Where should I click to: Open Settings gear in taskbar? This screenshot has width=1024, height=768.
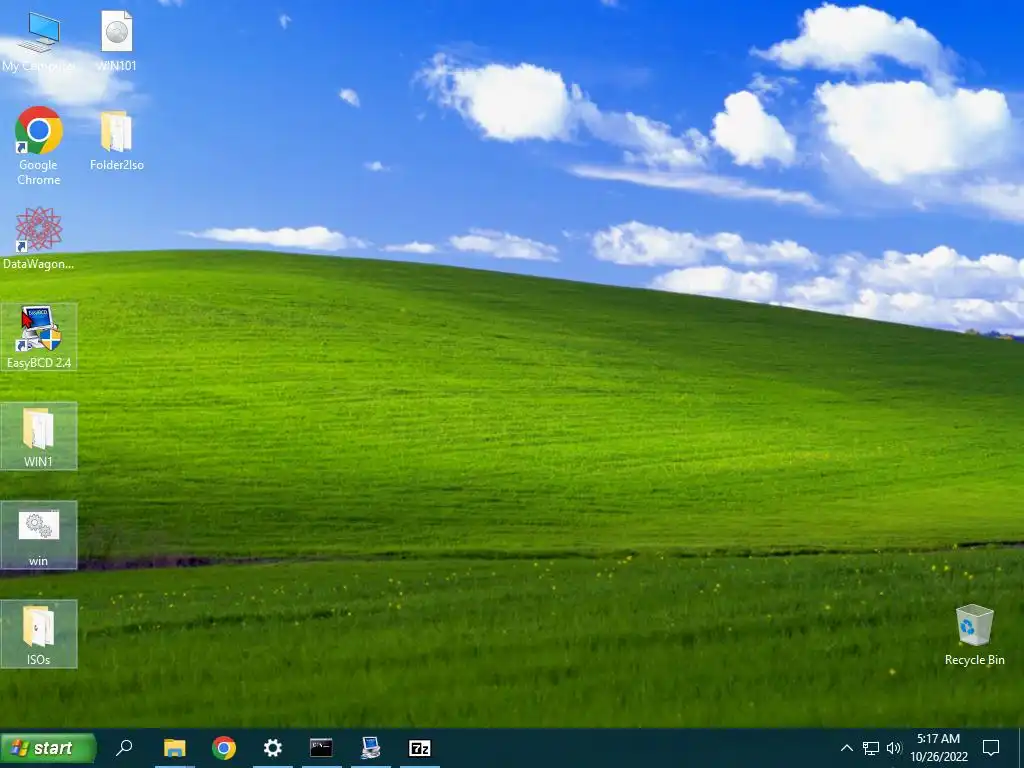[x=272, y=748]
